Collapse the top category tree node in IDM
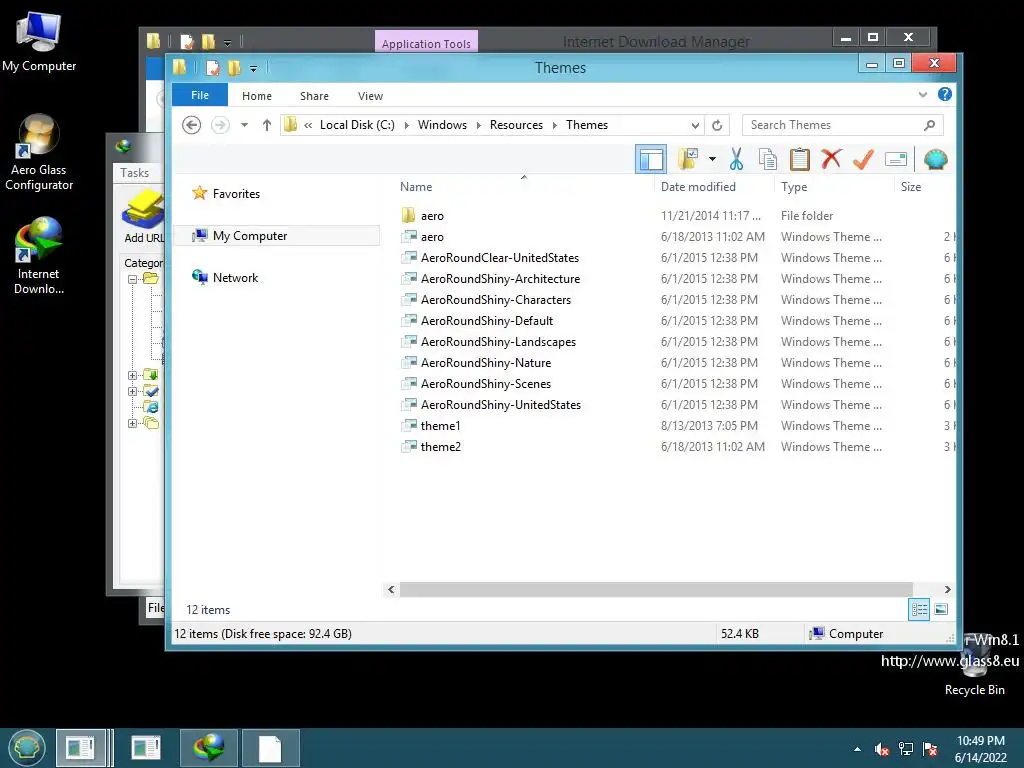 click(x=132, y=279)
